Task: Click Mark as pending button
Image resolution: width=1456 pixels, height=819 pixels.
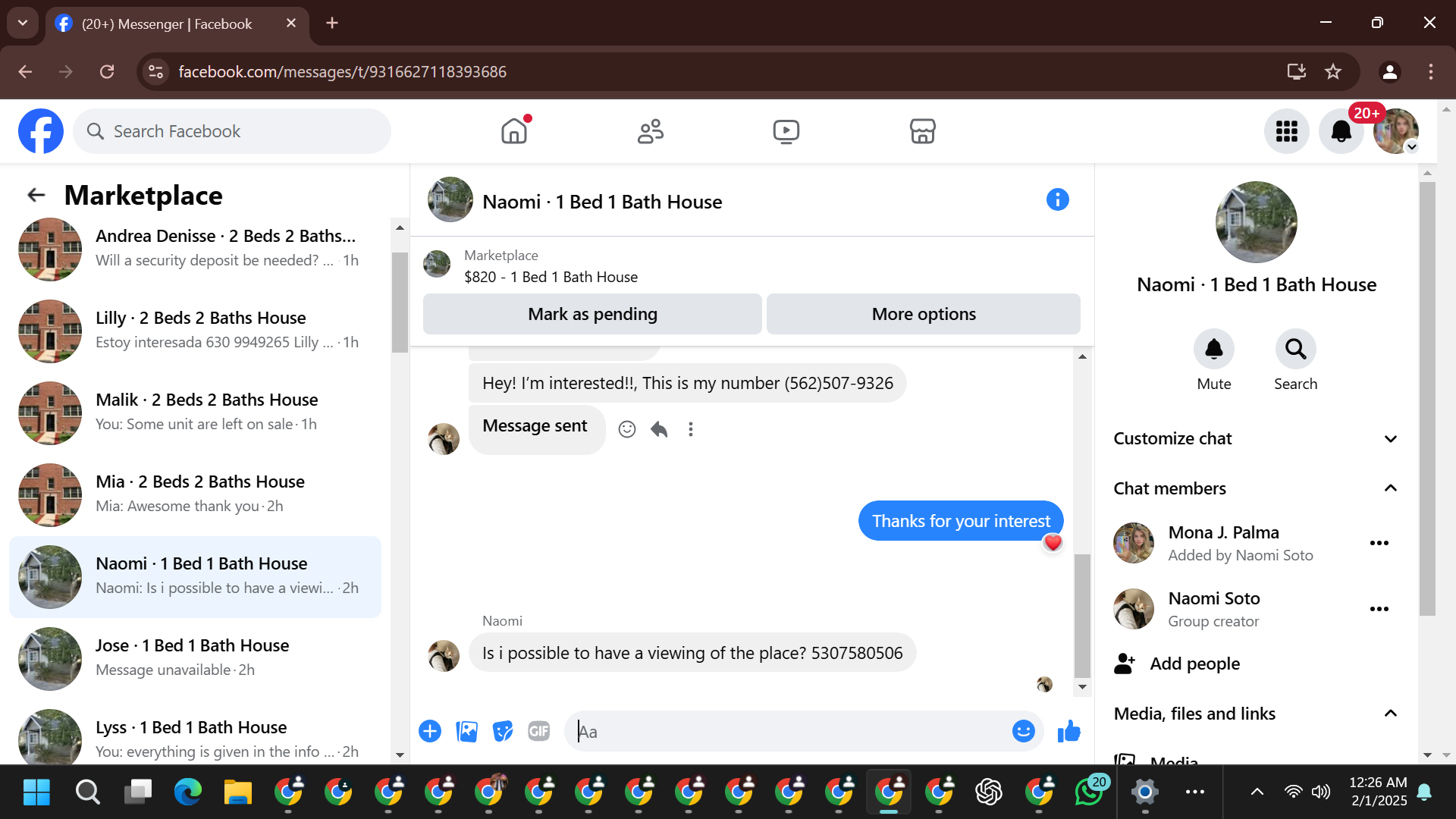Action: (592, 314)
